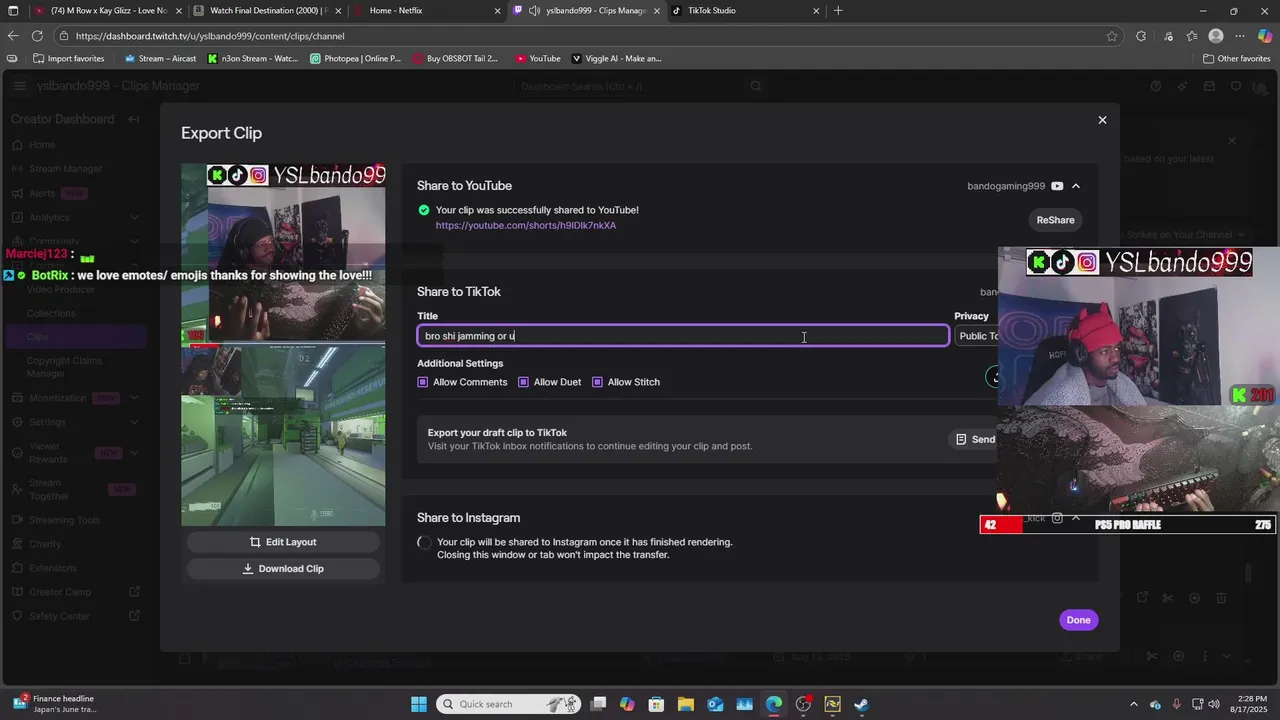
Task: Open a new browser tab
Action: (x=838, y=11)
